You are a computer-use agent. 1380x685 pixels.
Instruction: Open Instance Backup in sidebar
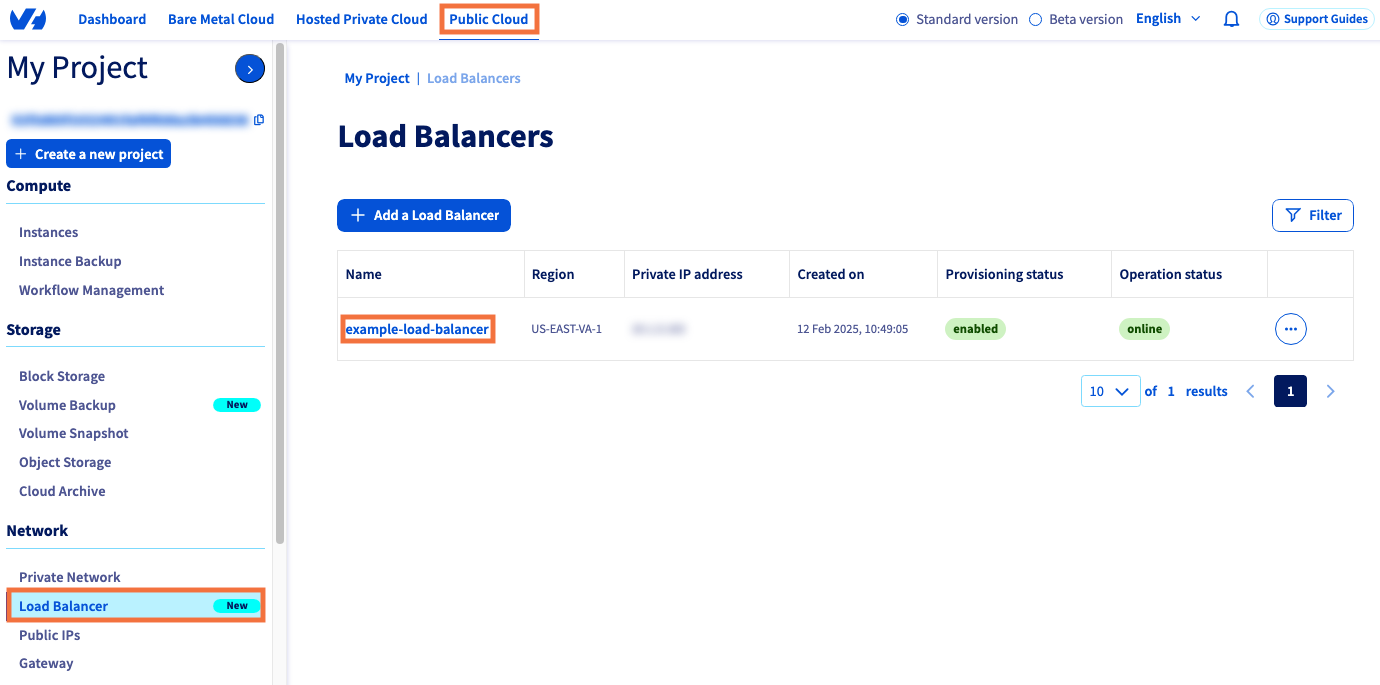(70, 261)
